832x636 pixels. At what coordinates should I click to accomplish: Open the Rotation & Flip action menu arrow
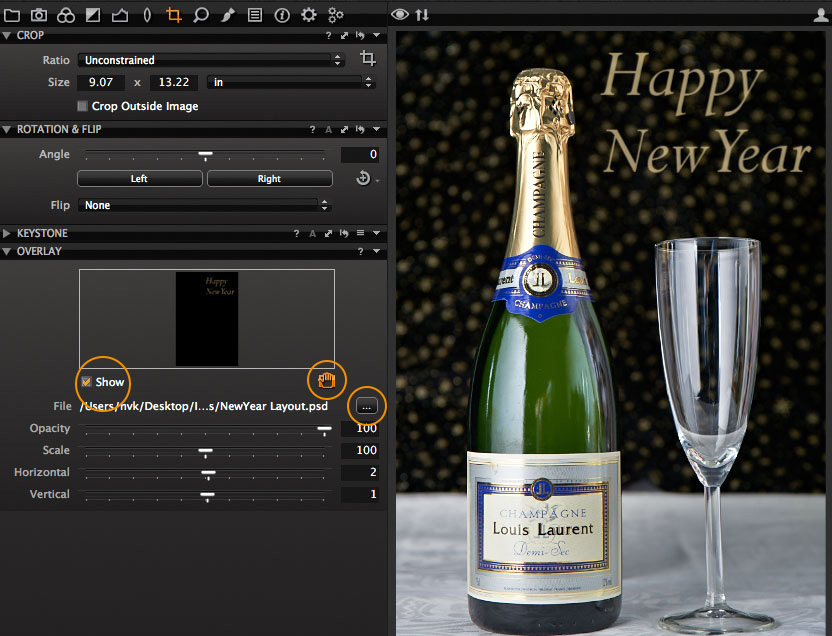pos(377,129)
